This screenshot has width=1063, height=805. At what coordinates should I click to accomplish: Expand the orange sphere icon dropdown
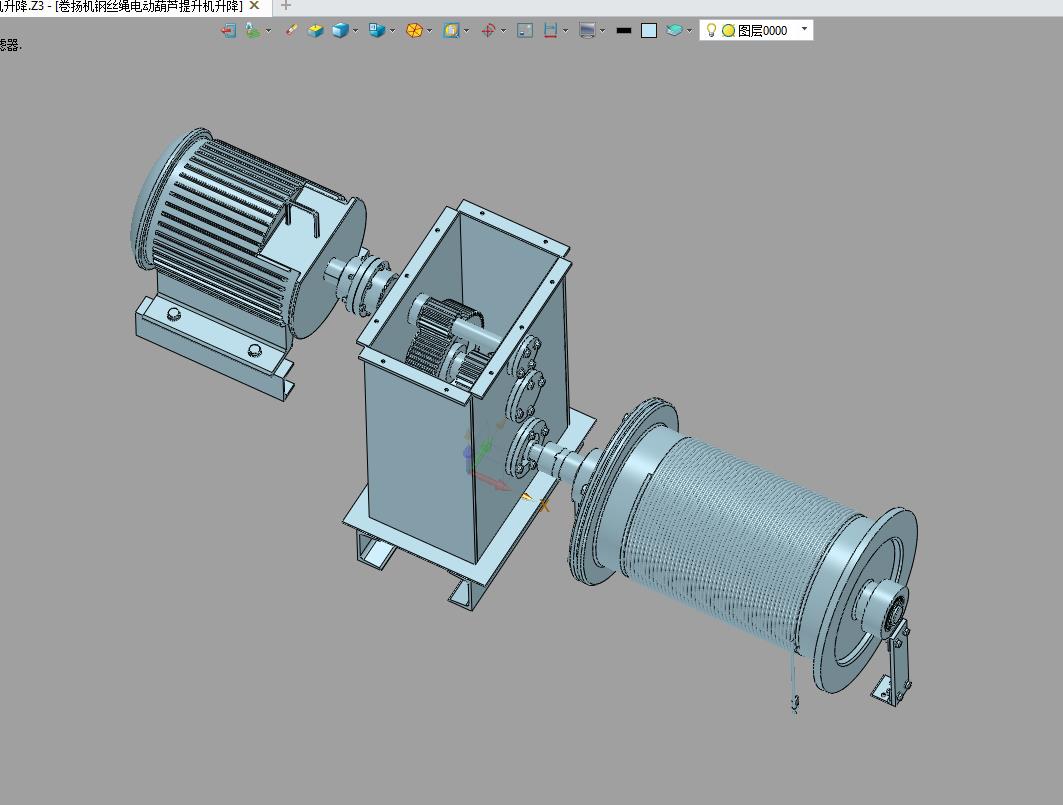[x=429, y=31]
